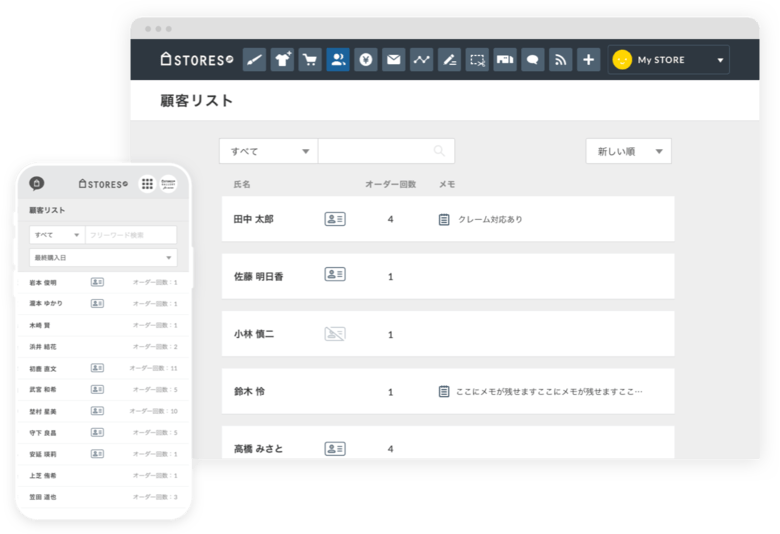Select the highlighted customer list icon
780x534 pixels.
click(x=338, y=60)
